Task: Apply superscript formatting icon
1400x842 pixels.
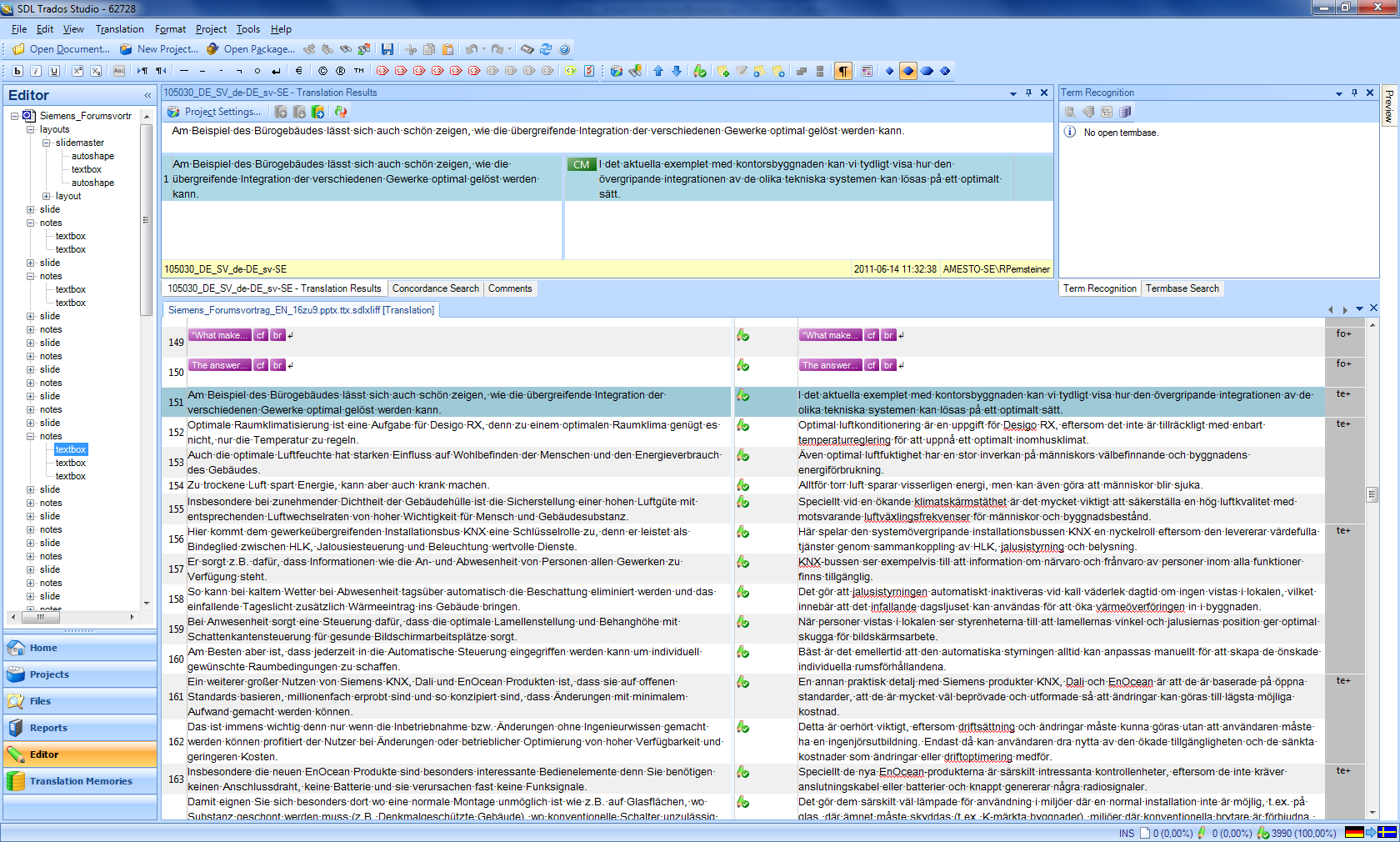Action: (77, 71)
